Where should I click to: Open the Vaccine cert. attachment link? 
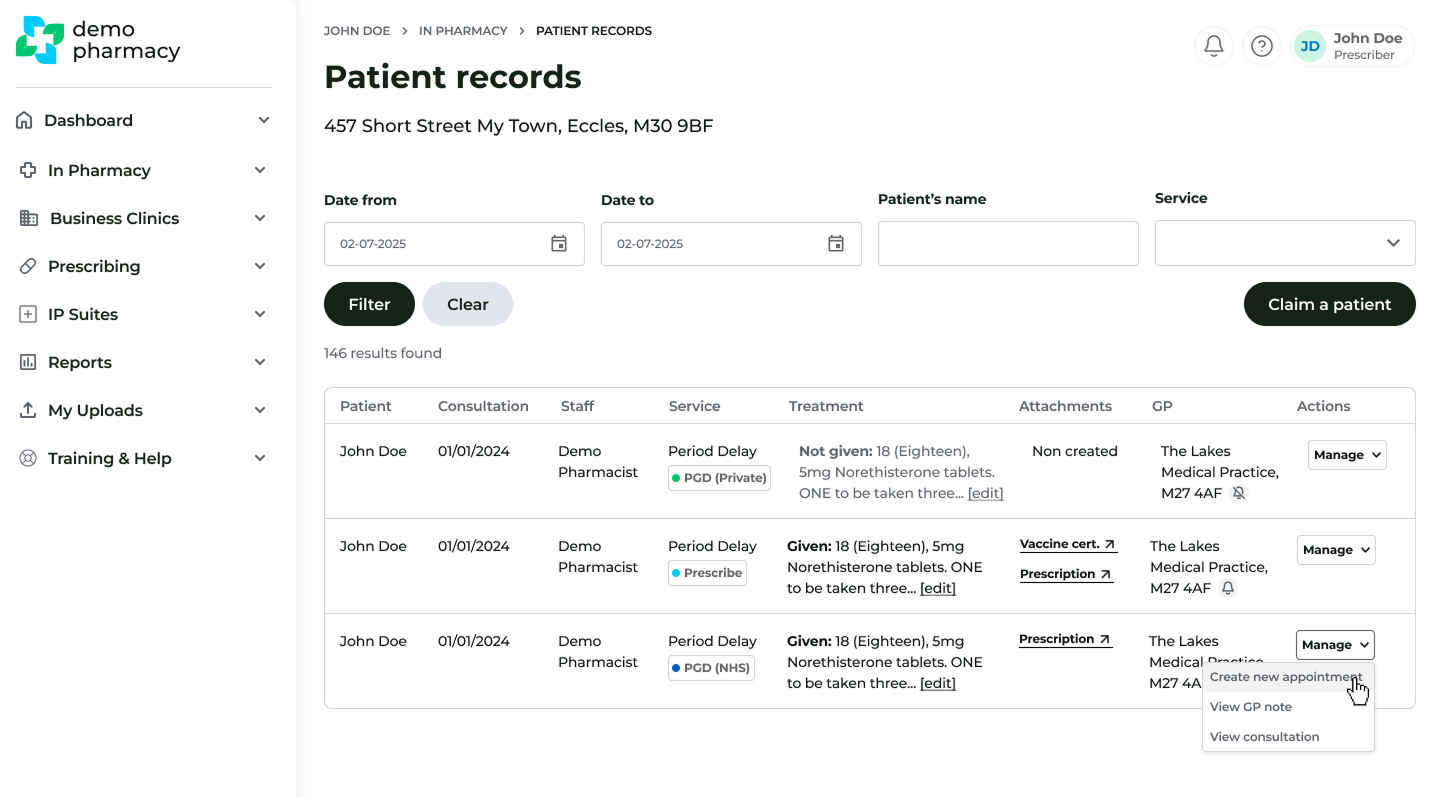[x=1067, y=544]
